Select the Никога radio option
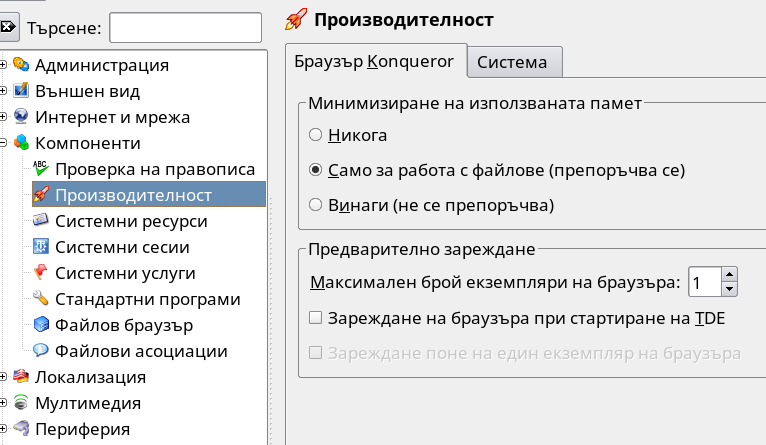Screen dimensions: 766x445 click(316, 135)
